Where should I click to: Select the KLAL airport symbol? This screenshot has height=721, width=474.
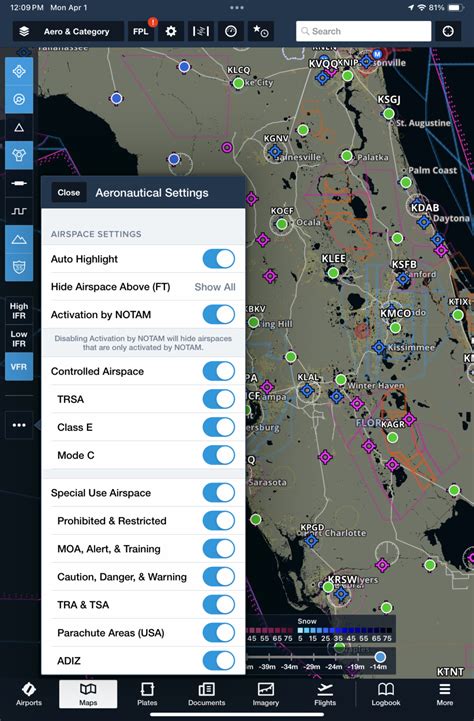(x=307, y=390)
